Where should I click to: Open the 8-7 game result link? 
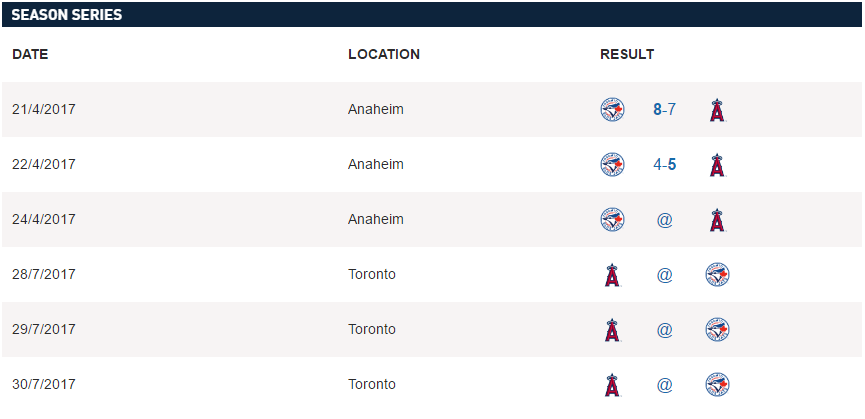[x=664, y=110]
